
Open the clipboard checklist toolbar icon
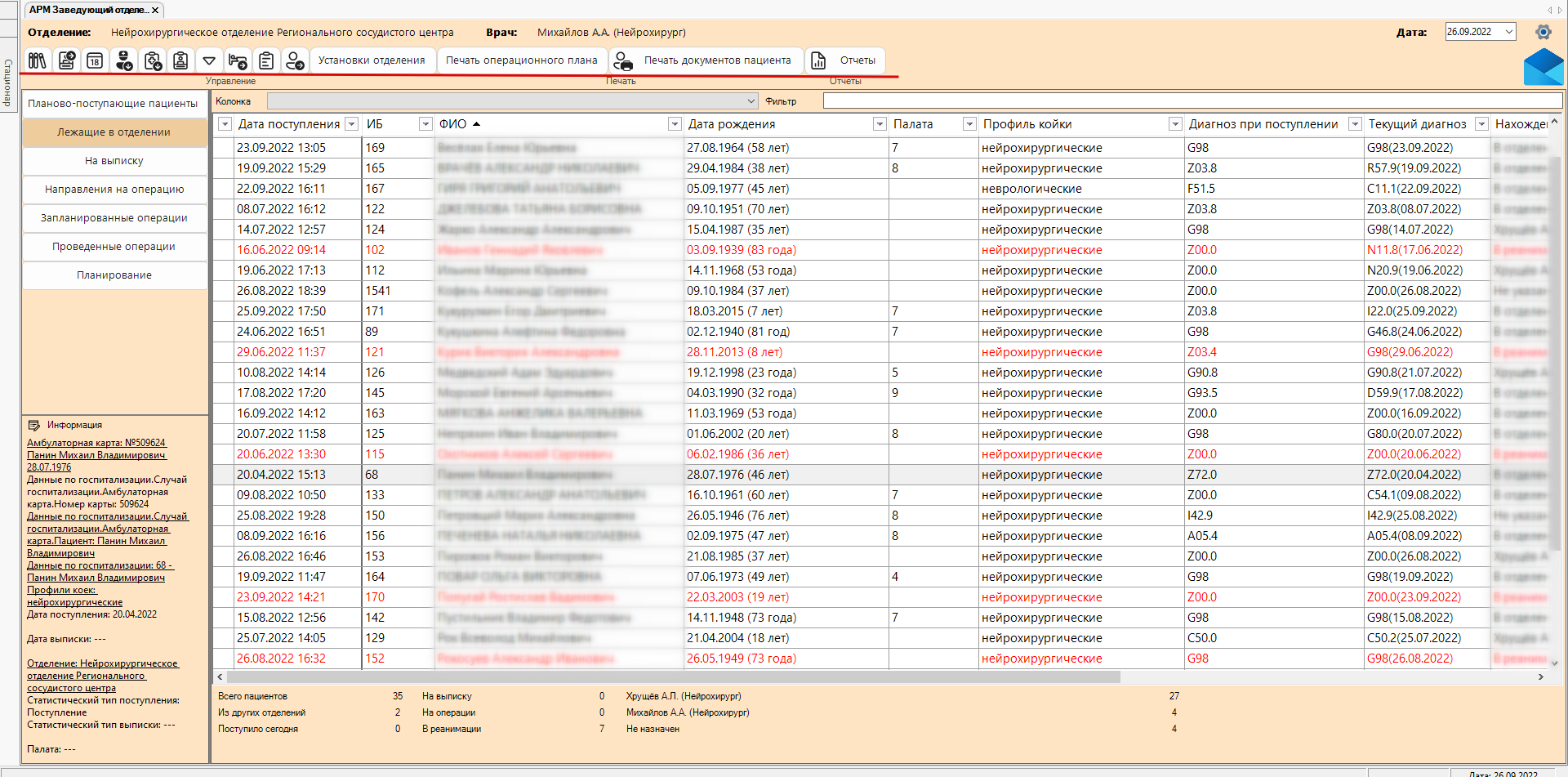point(266,60)
